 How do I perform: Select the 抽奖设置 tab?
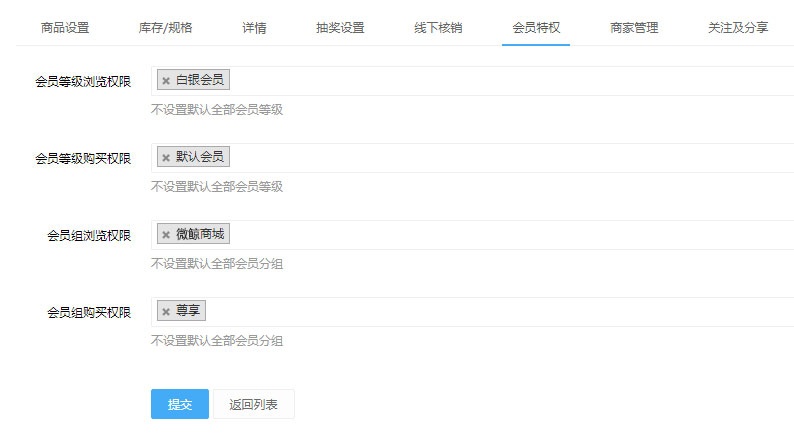340,28
